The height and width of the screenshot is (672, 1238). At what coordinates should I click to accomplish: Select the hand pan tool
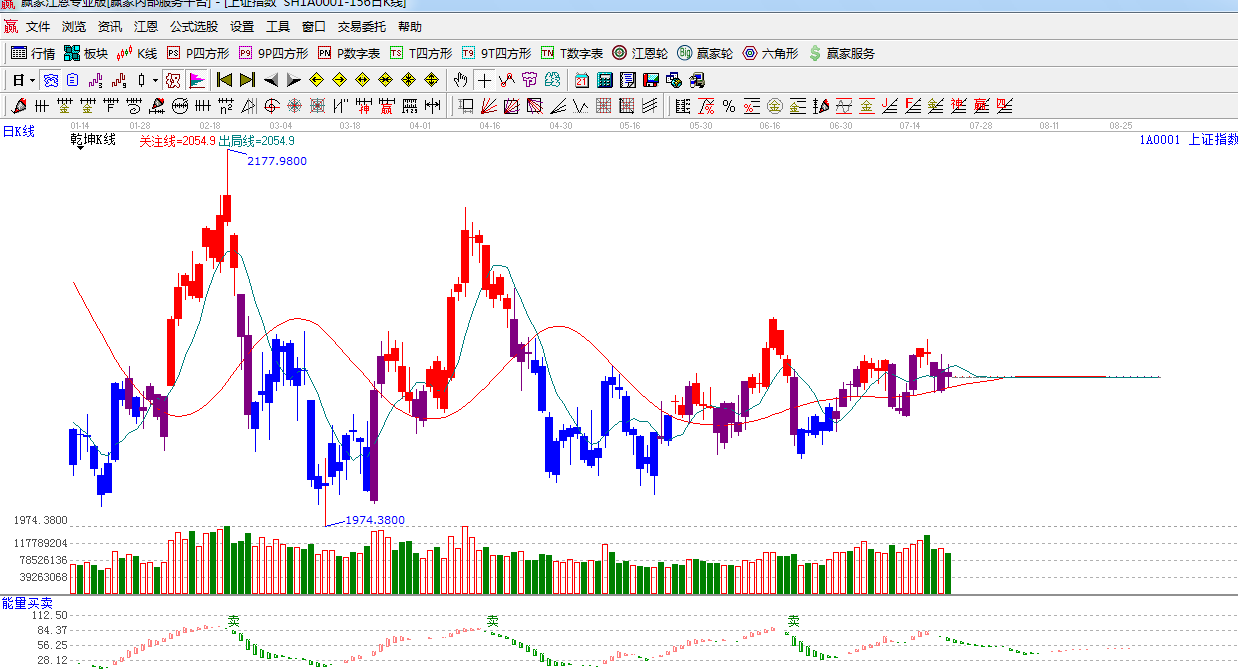pyautogui.click(x=460, y=80)
